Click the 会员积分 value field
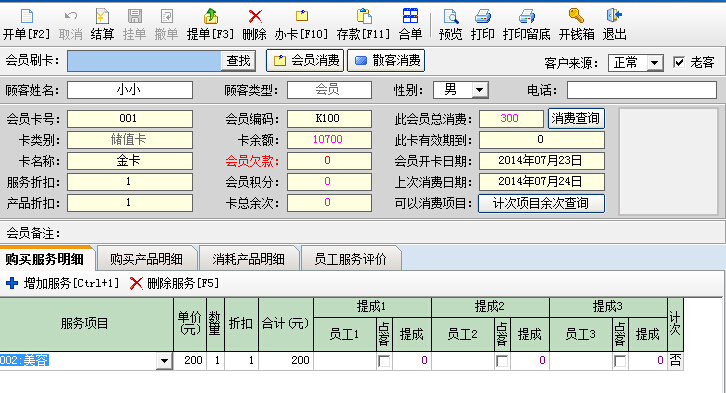This screenshot has width=726, height=393. tap(329, 182)
